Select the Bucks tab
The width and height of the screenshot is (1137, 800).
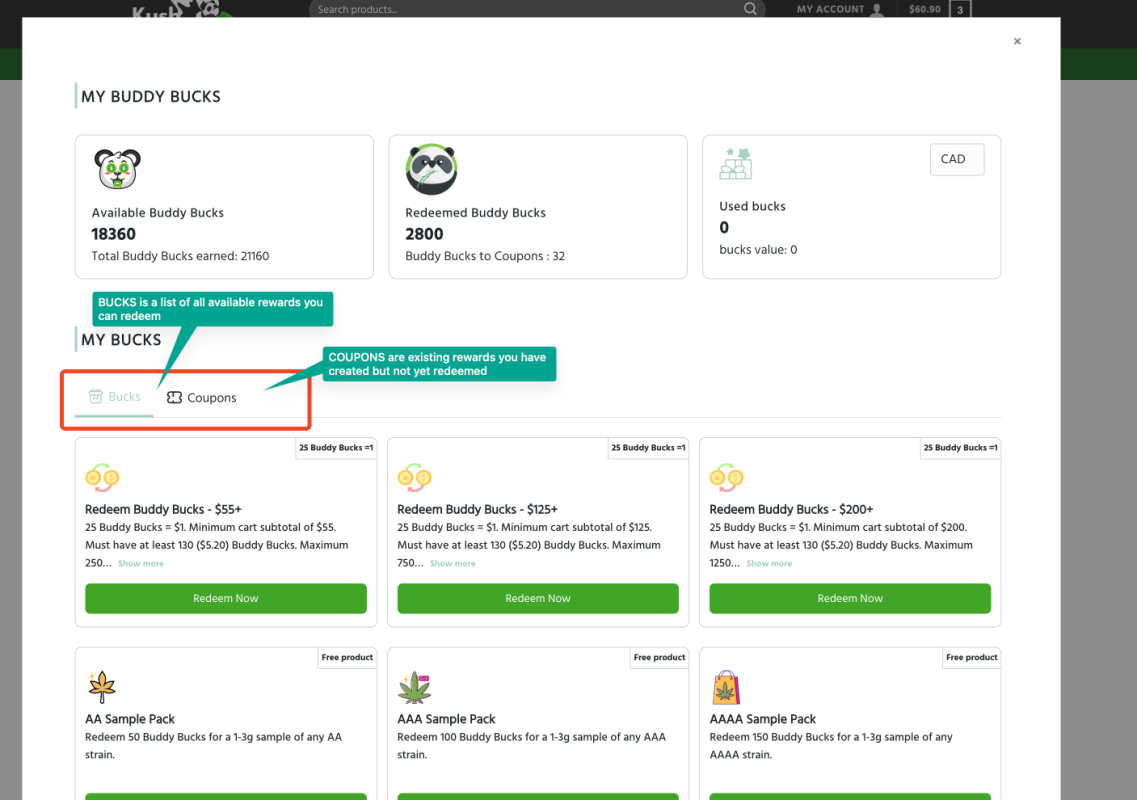[x=115, y=396]
